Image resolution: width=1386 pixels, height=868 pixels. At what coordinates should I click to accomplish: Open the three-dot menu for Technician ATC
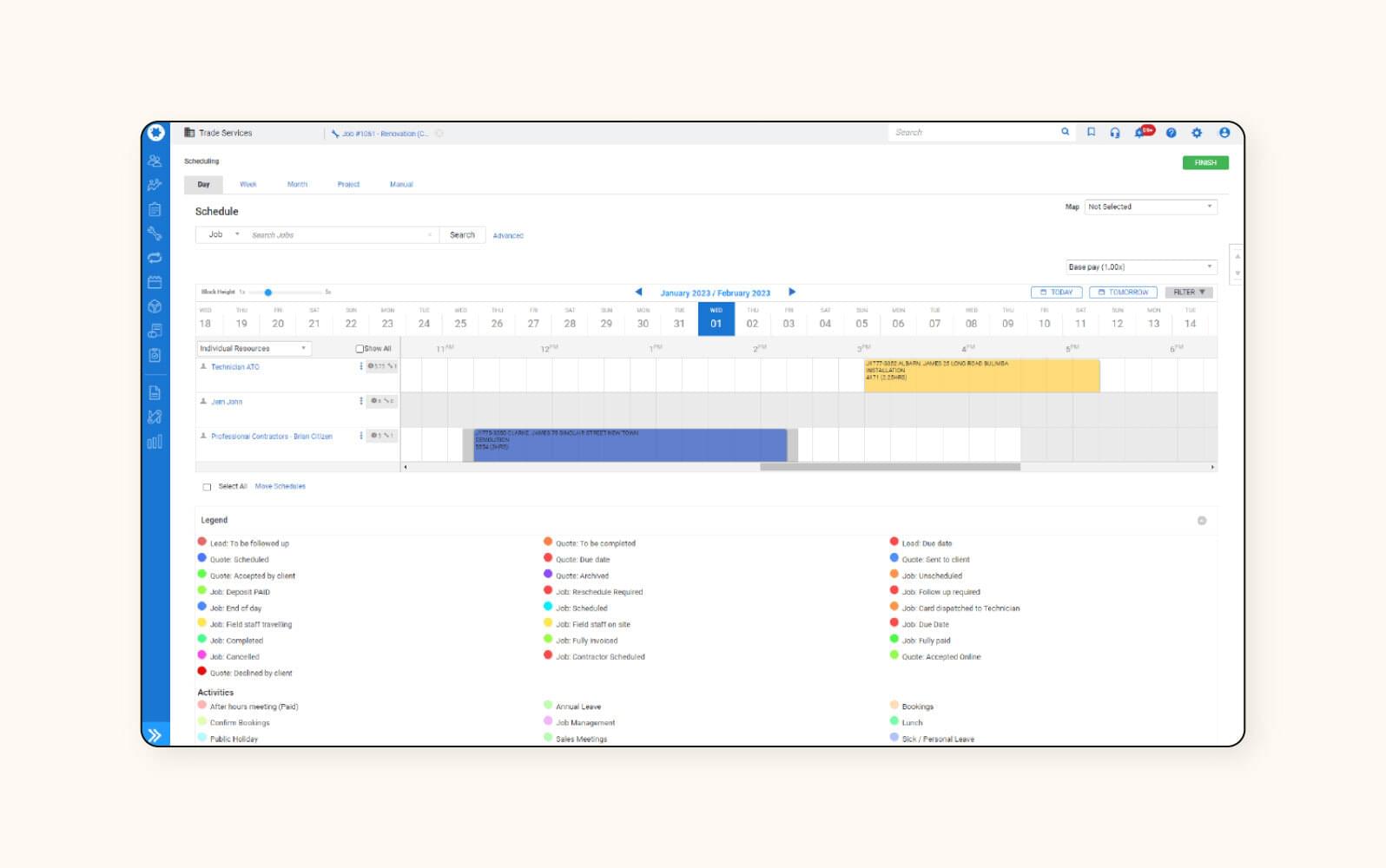click(x=361, y=366)
